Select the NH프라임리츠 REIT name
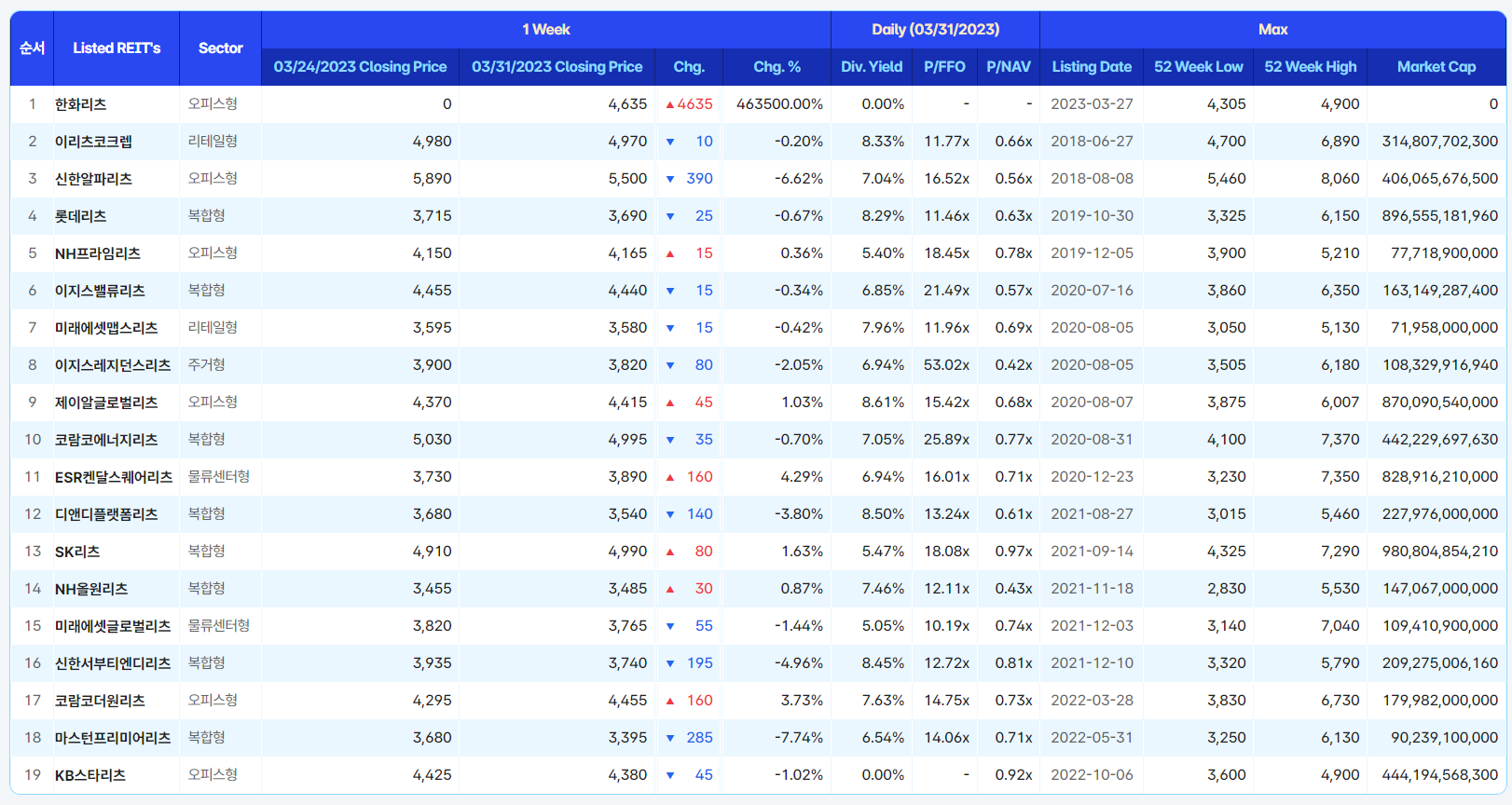 (98, 253)
